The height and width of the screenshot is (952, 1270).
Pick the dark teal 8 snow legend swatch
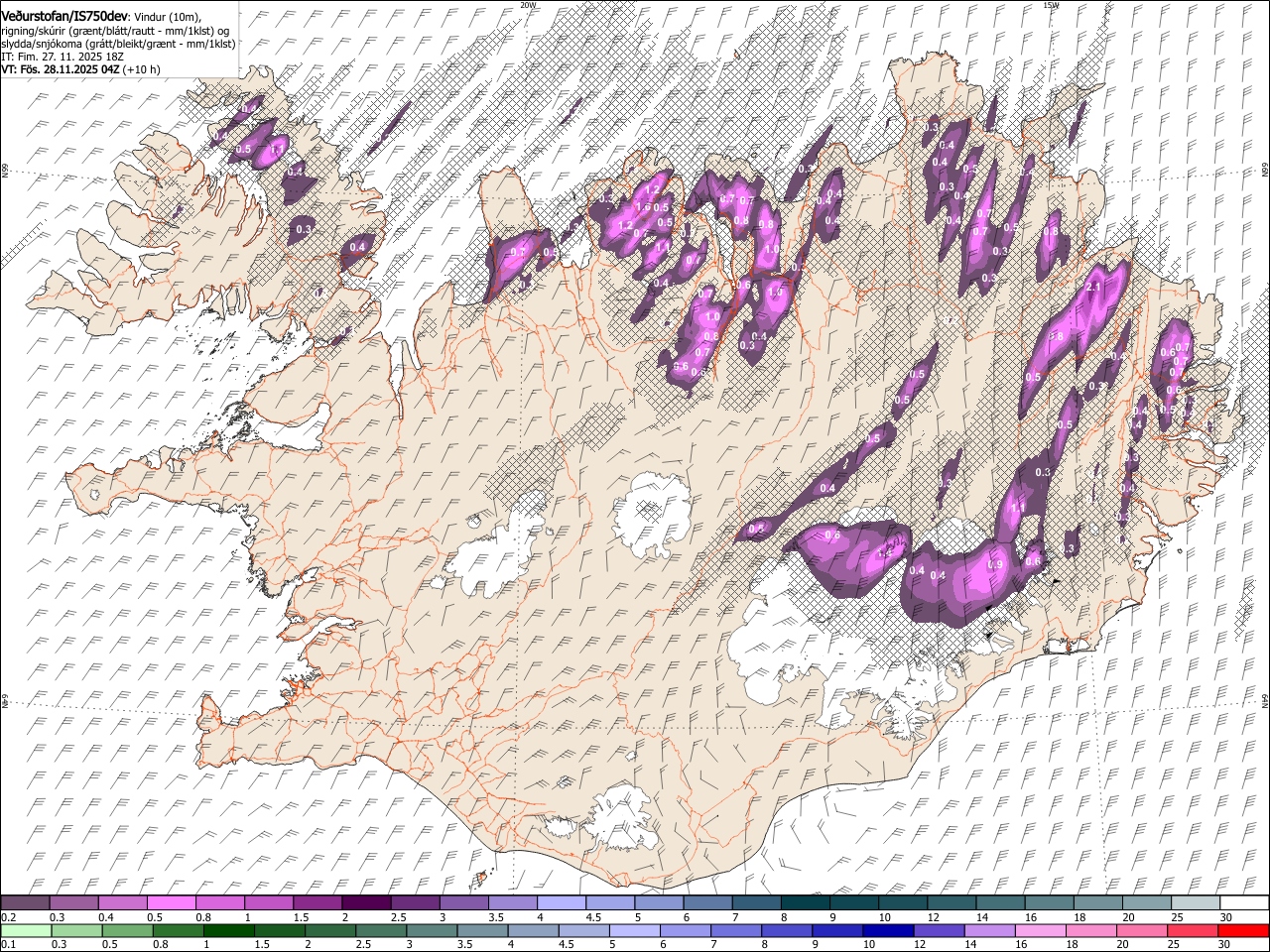(805, 903)
